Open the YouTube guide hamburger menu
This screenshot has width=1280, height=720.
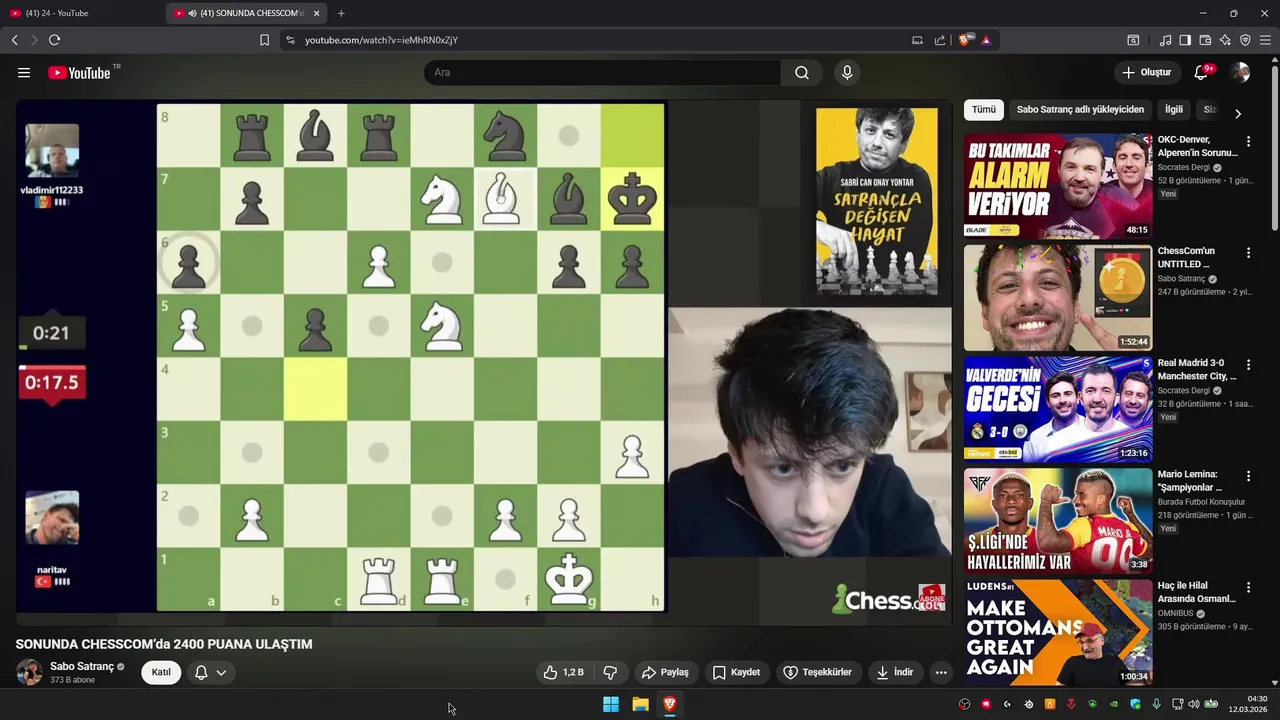click(x=24, y=72)
